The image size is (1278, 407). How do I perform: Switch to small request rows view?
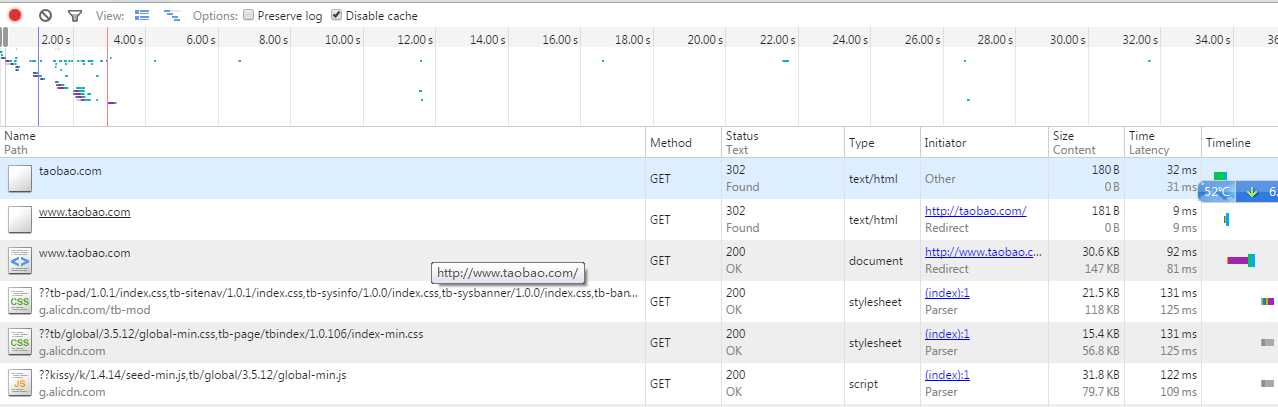(x=171, y=16)
